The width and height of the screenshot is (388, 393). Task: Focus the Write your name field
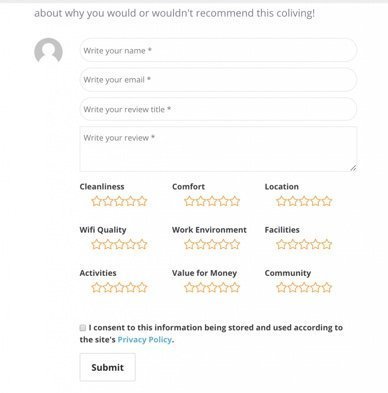click(218, 50)
